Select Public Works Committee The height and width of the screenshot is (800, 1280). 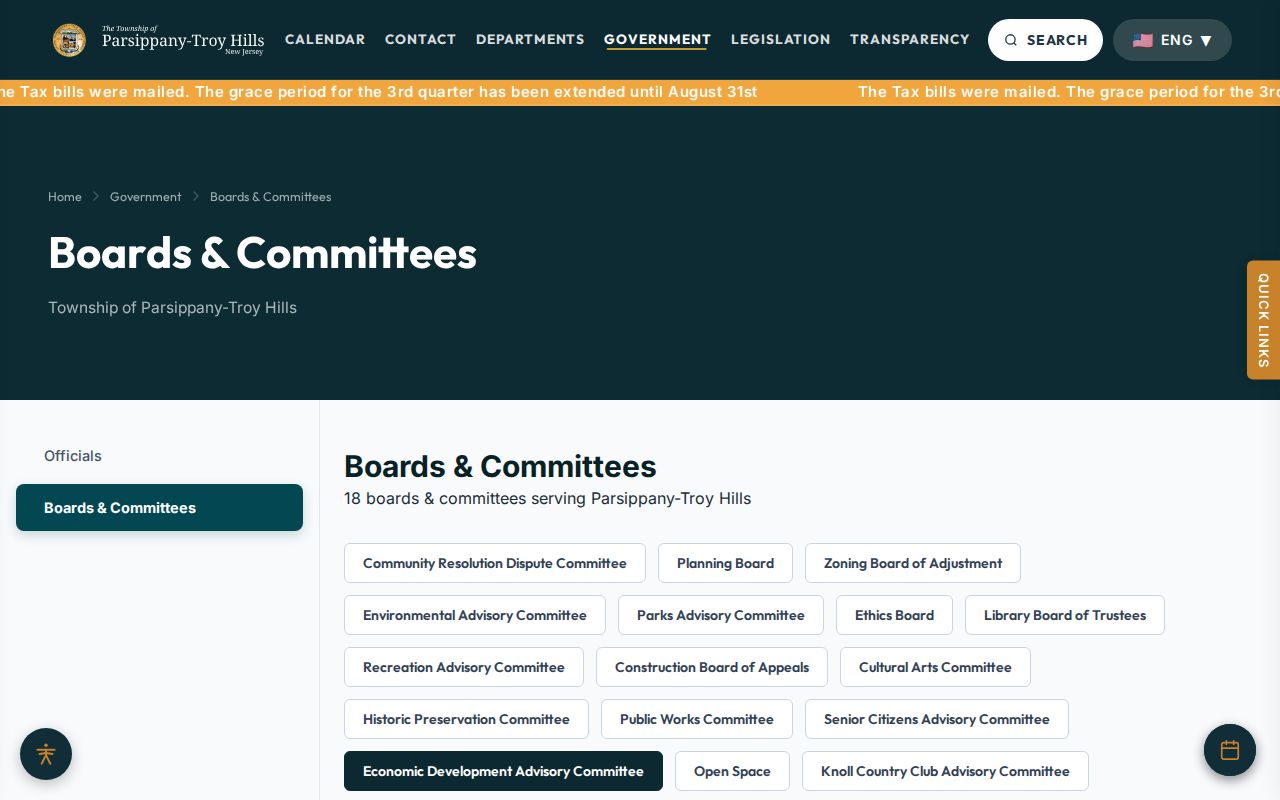[697, 719]
